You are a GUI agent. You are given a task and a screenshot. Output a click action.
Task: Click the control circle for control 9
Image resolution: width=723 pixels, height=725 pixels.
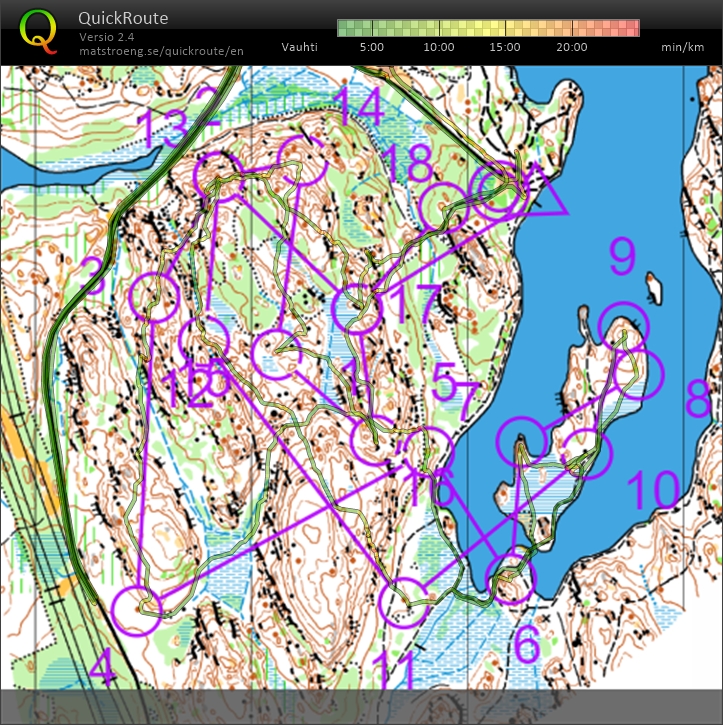point(623,327)
